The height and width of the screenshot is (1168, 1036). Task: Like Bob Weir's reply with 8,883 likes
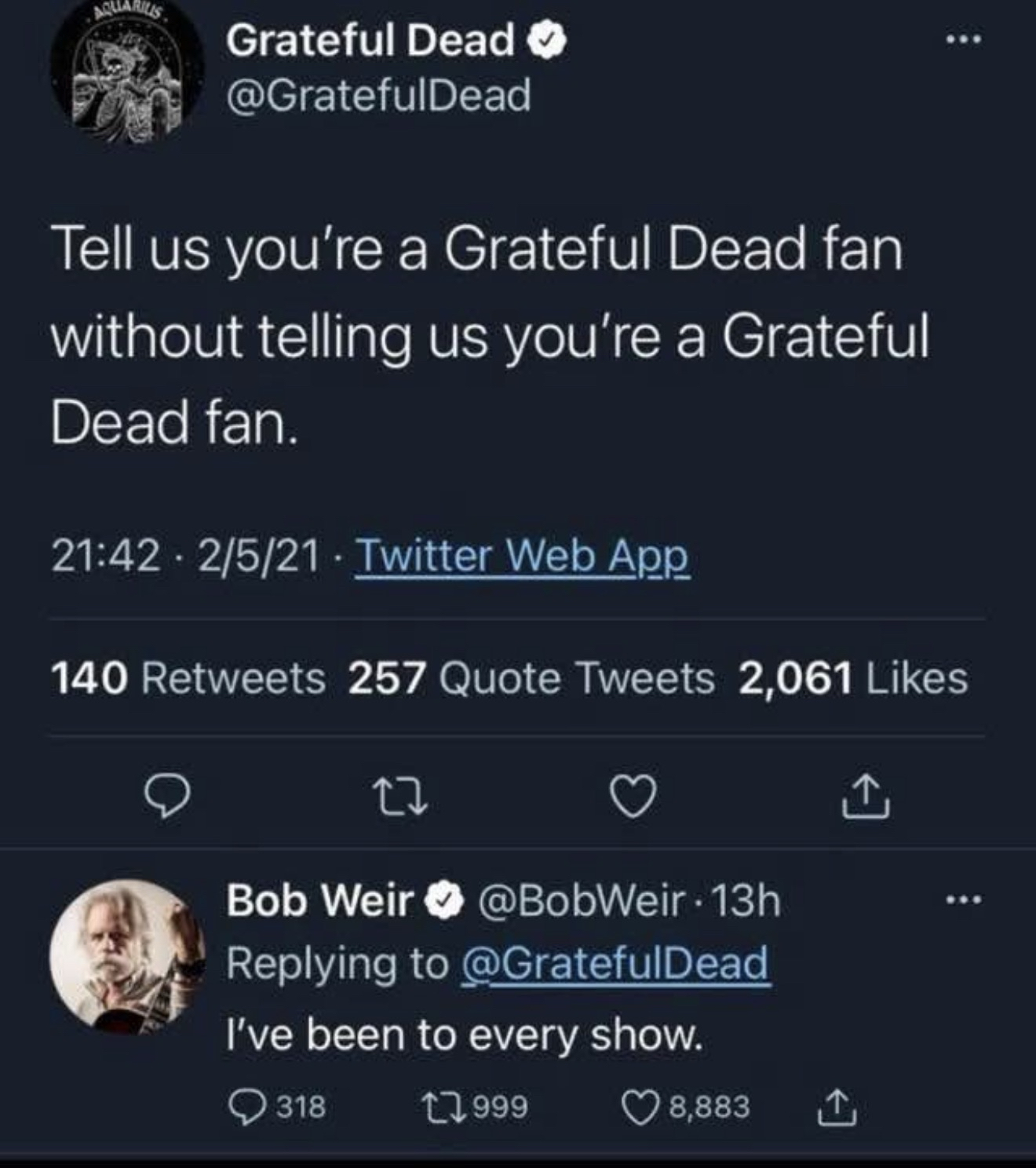pos(637,1107)
